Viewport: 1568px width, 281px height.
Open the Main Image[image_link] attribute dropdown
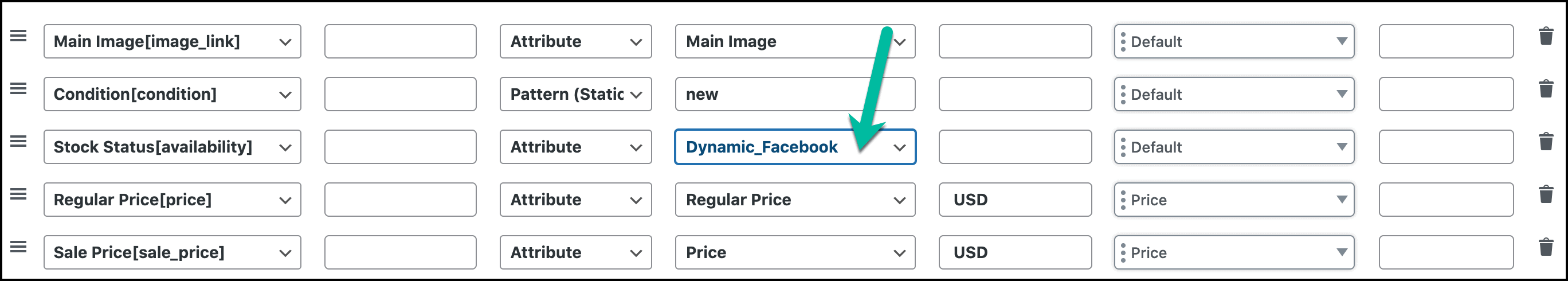click(x=173, y=41)
